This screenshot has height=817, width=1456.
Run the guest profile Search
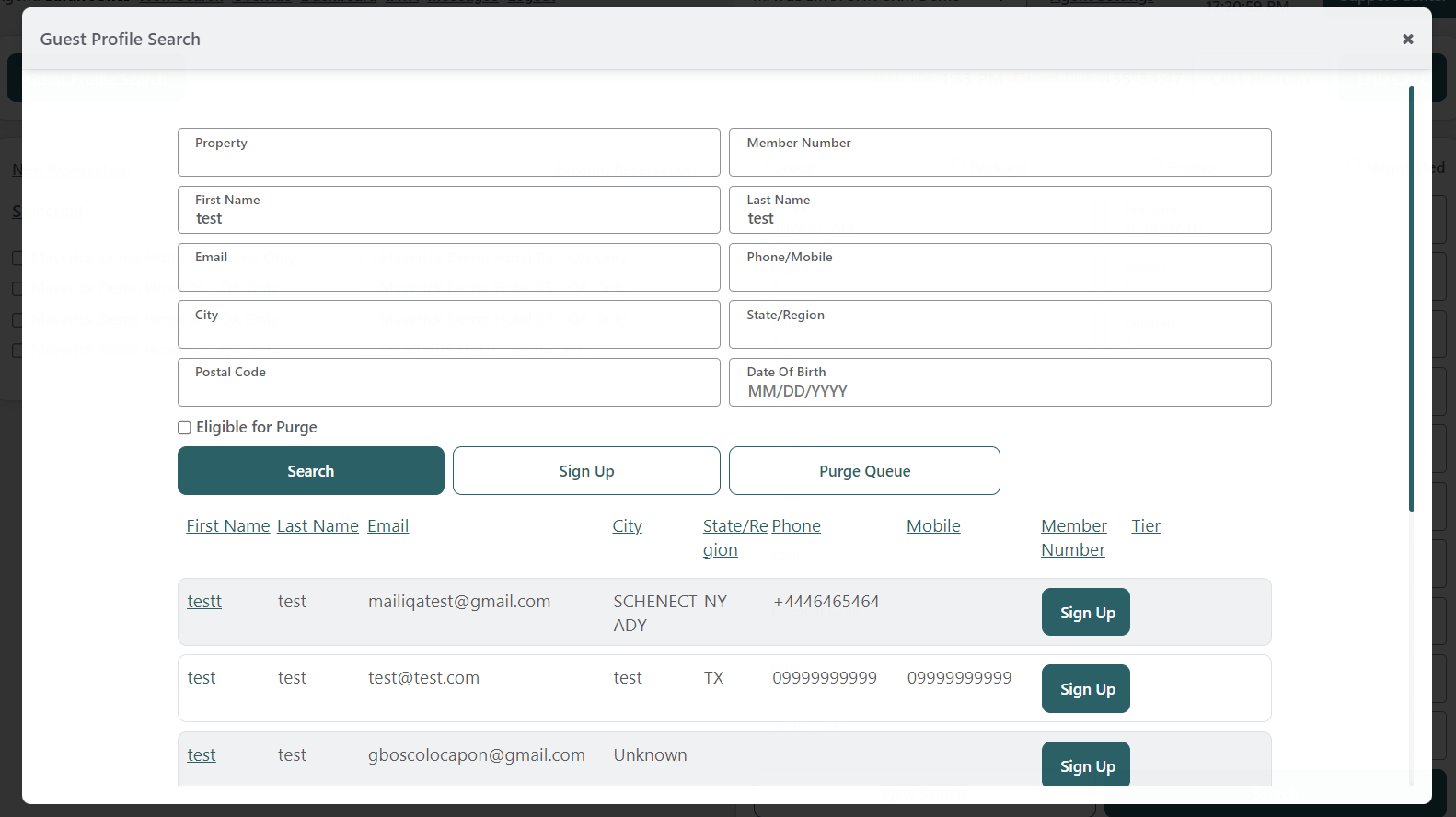pos(311,471)
